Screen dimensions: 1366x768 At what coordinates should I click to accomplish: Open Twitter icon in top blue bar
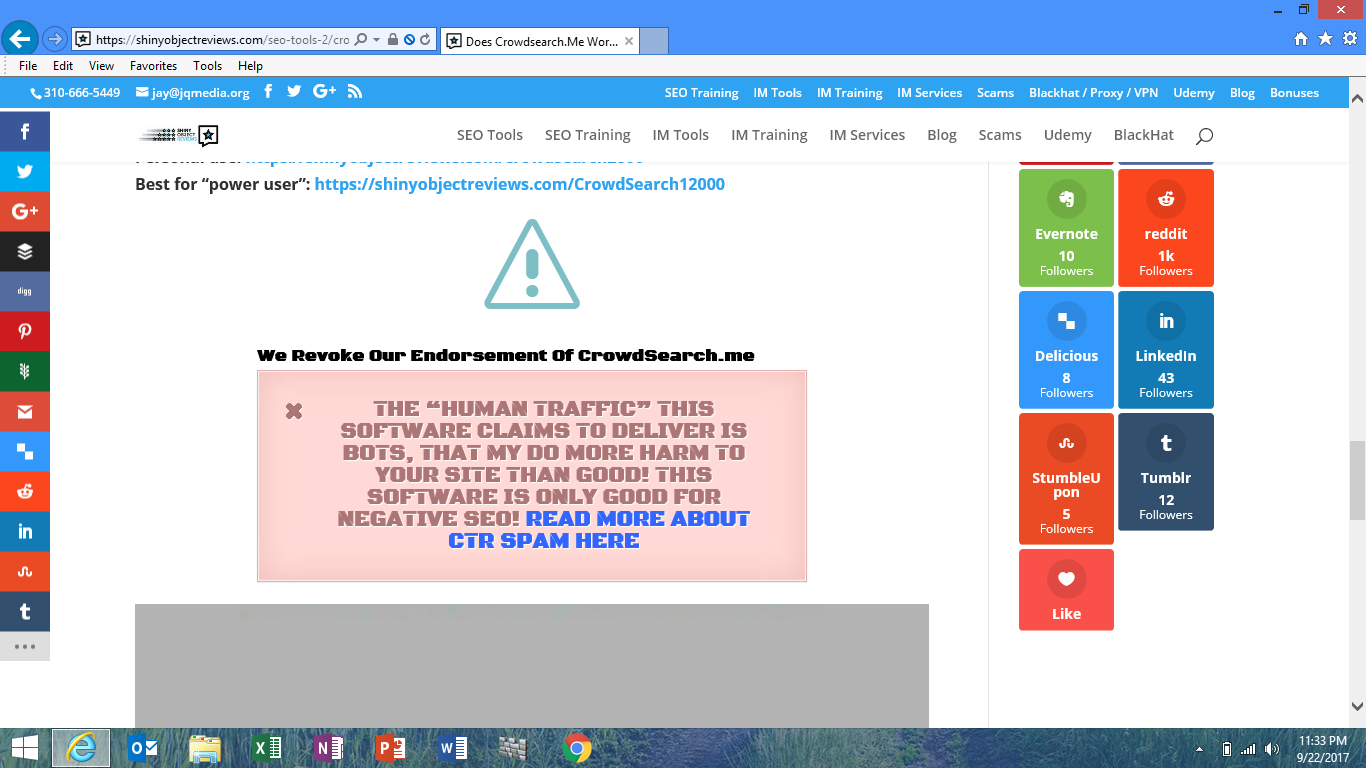tap(294, 92)
